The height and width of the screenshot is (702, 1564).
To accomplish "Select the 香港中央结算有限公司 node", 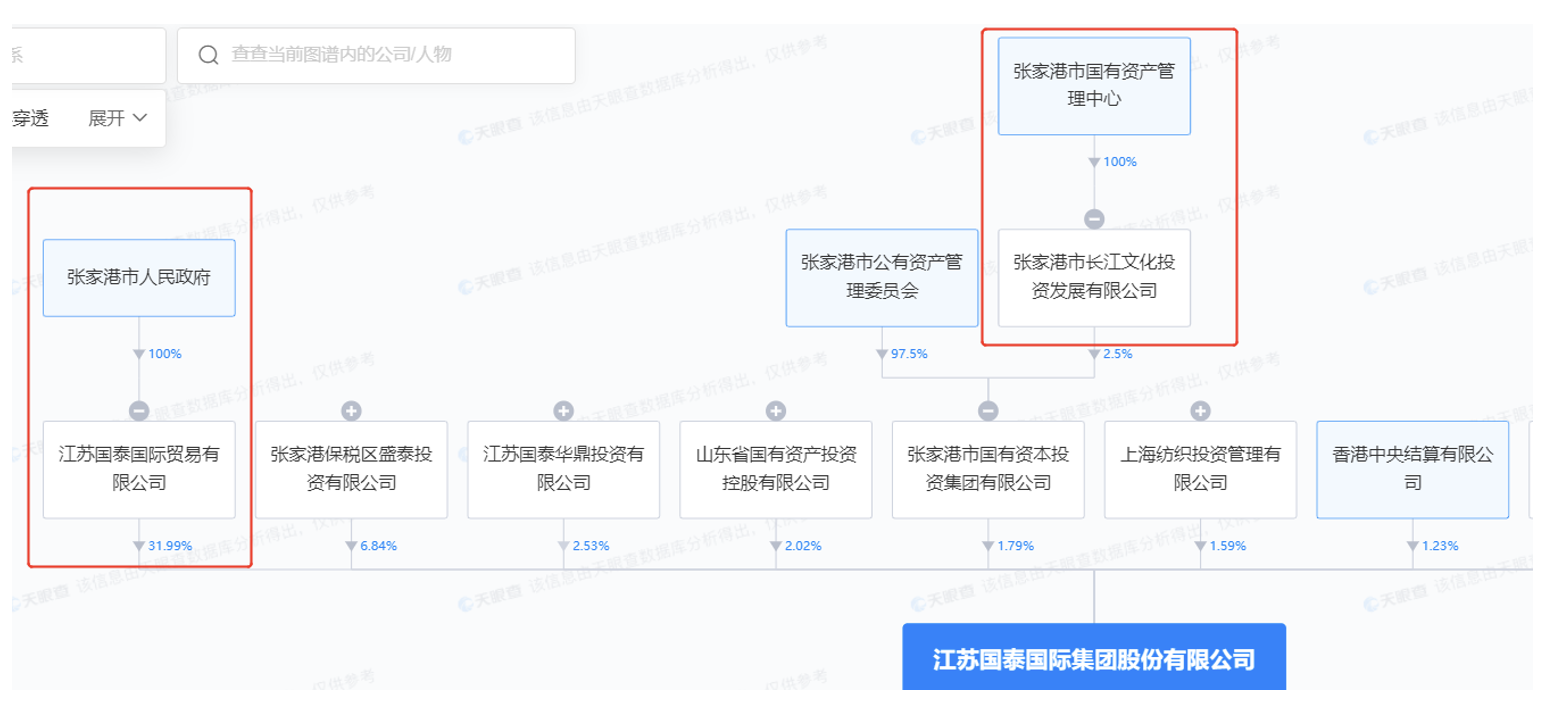I will (x=1412, y=469).
